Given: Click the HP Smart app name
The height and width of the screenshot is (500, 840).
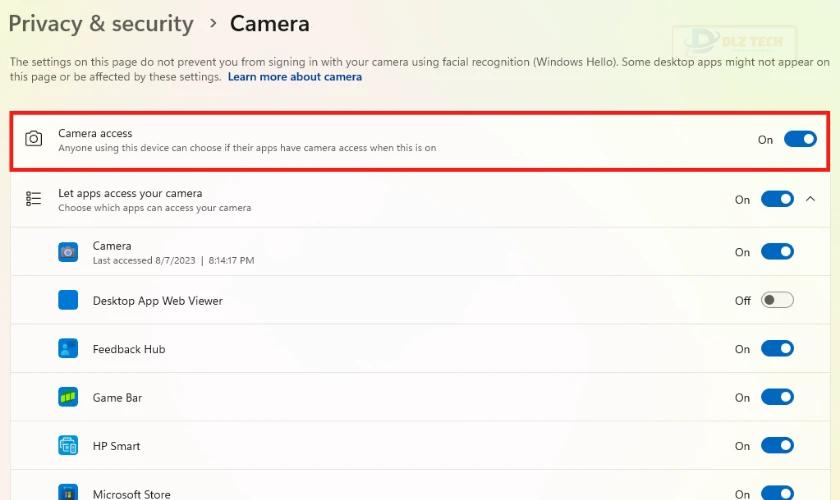Looking at the screenshot, I should tap(116, 446).
